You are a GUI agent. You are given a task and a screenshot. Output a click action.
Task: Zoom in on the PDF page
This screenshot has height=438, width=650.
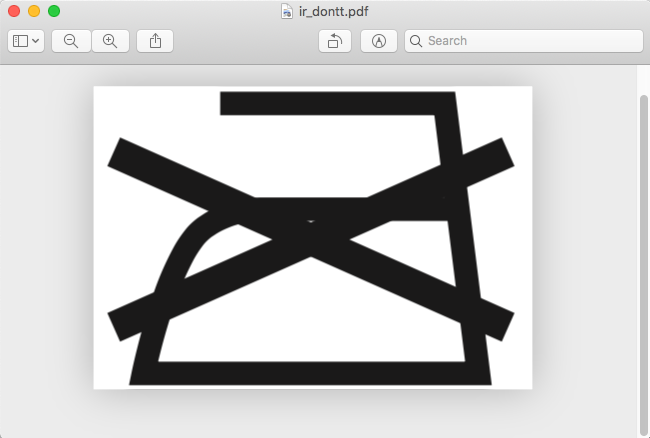coord(110,41)
